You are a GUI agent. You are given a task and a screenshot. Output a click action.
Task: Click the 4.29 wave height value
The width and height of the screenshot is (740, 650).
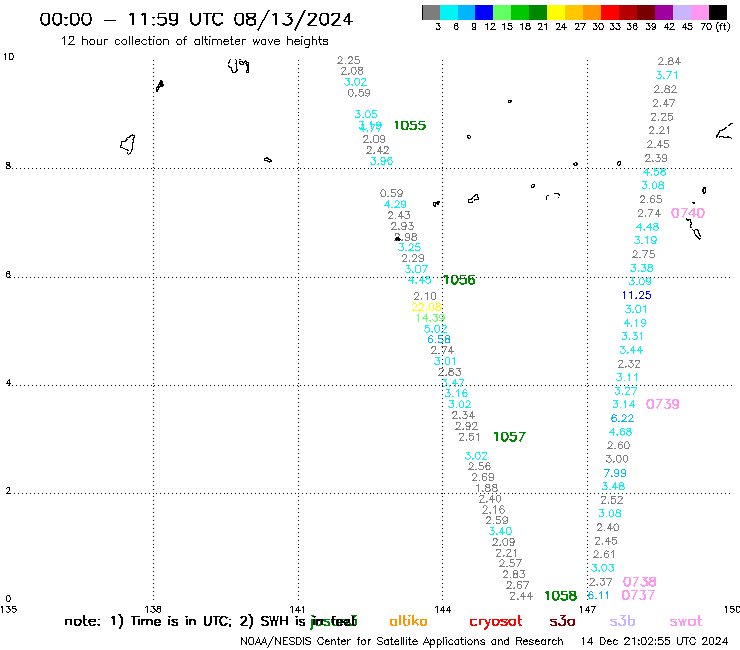pos(395,204)
